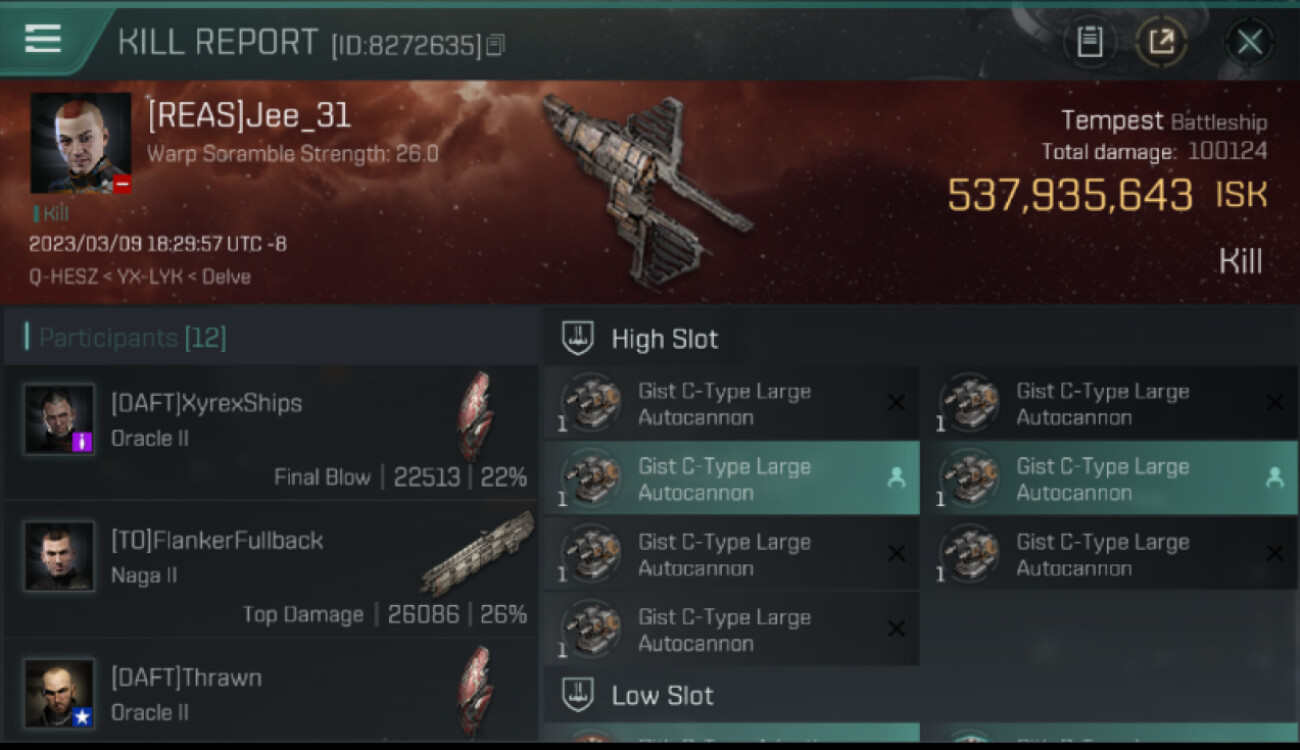Click person icon on highlighted right Autocannon

pos(1274,478)
